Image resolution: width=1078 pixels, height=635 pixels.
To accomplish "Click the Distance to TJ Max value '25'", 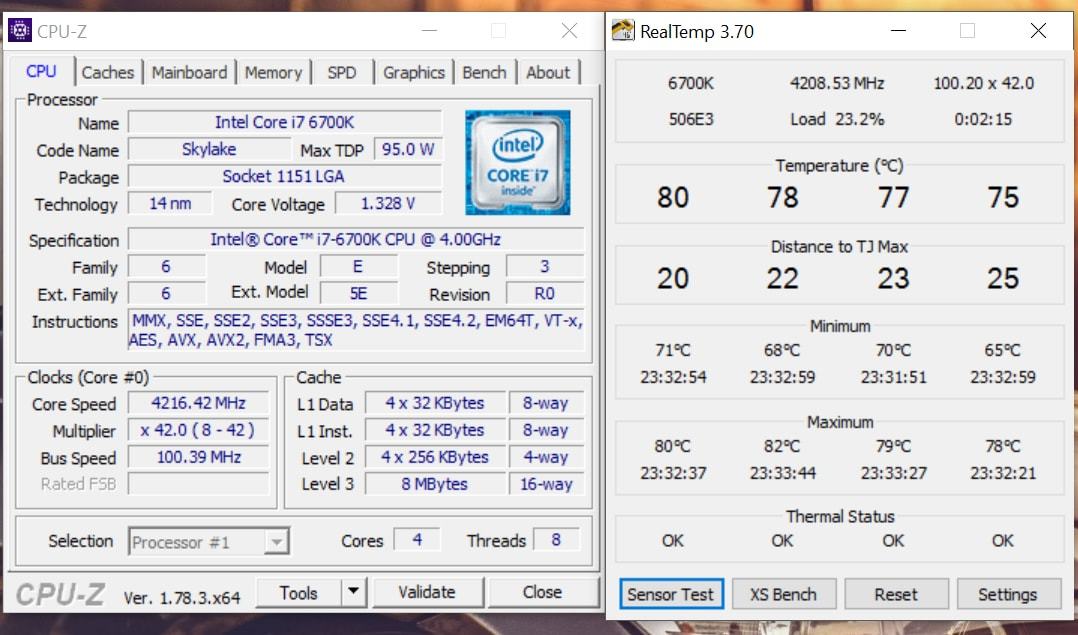I will (1003, 278).
